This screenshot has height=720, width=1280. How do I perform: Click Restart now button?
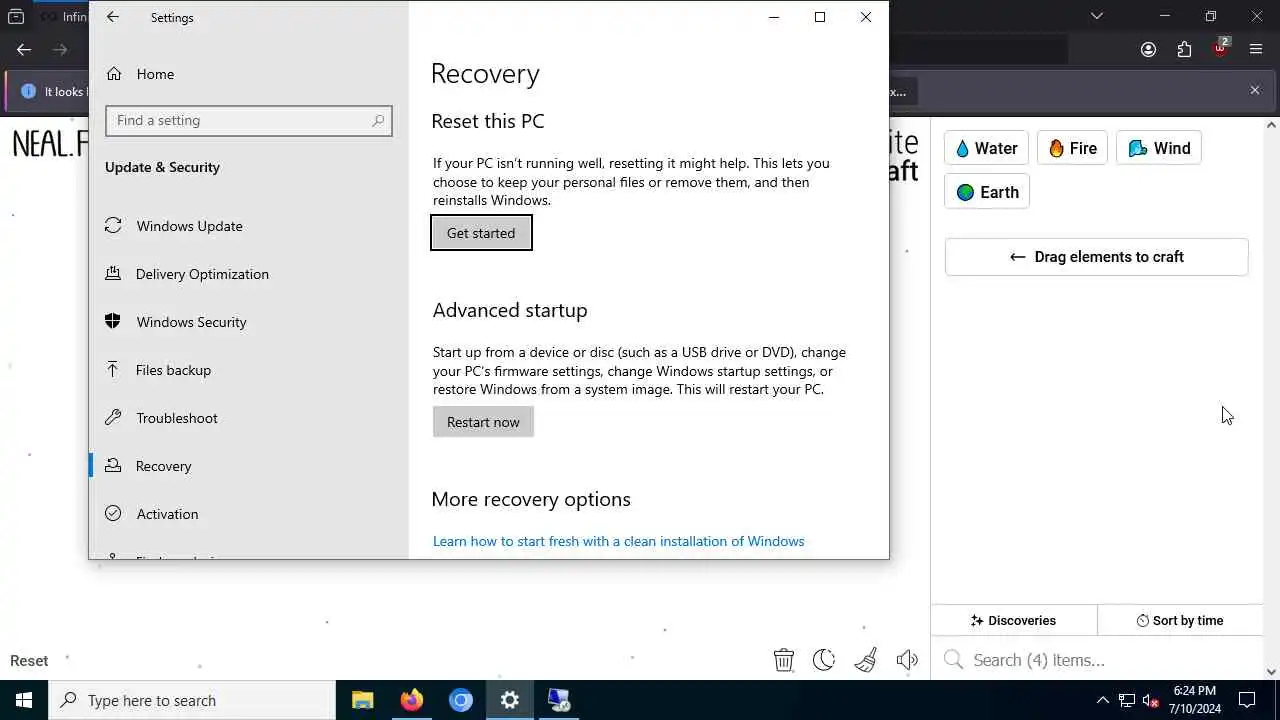(483, 422)
